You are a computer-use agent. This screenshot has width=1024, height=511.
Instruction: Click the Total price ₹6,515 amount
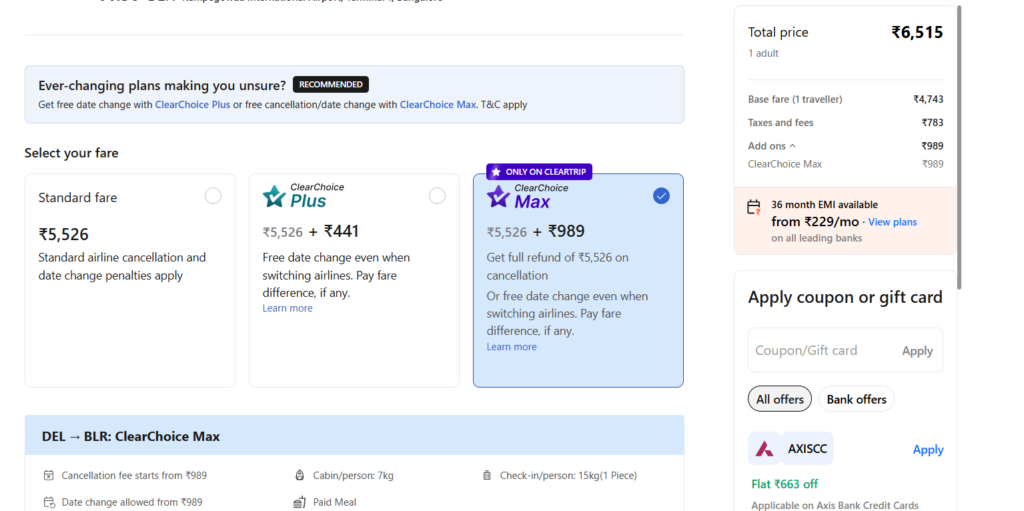(917, 32)
